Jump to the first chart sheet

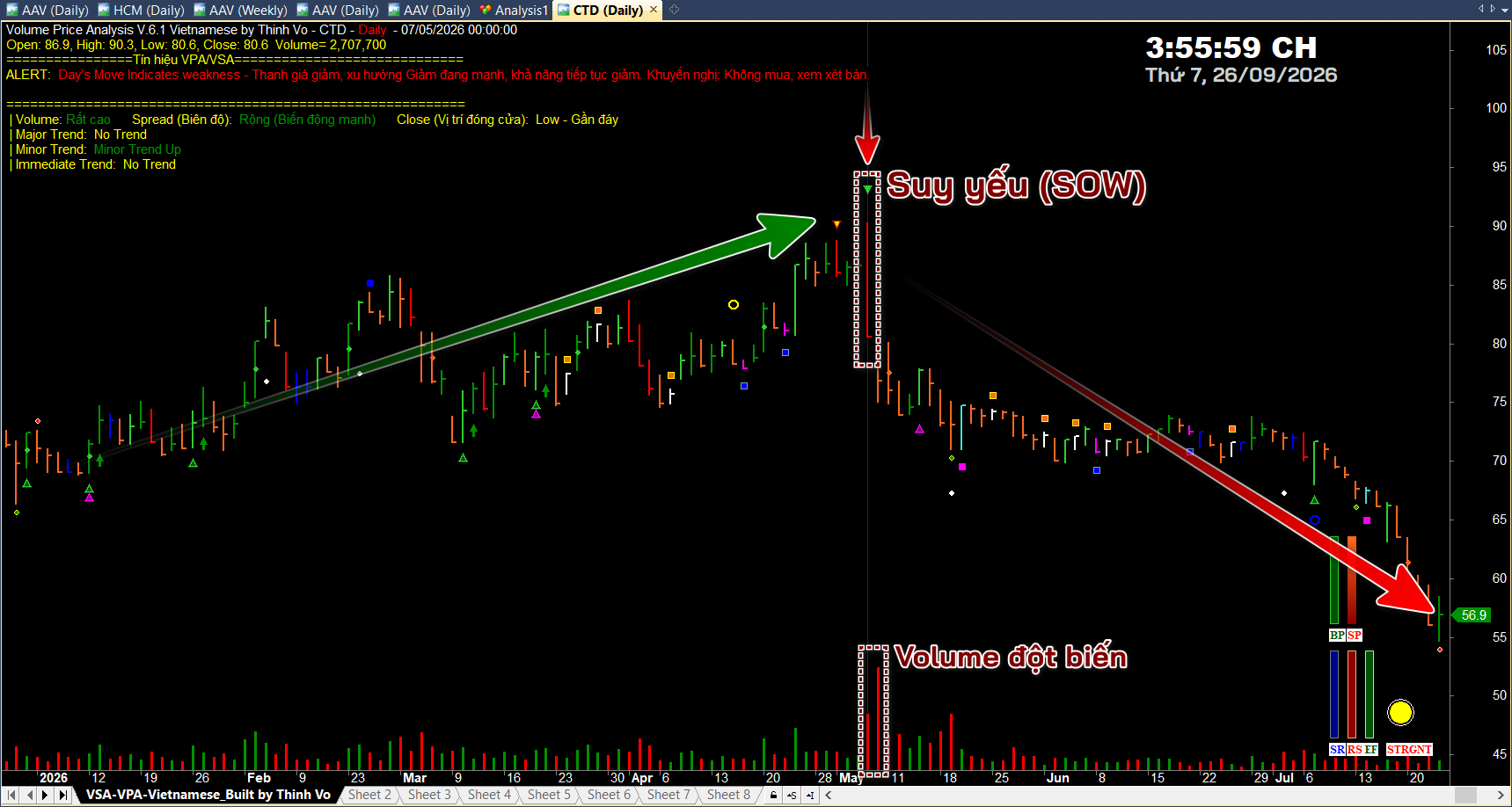click(11, 795)
